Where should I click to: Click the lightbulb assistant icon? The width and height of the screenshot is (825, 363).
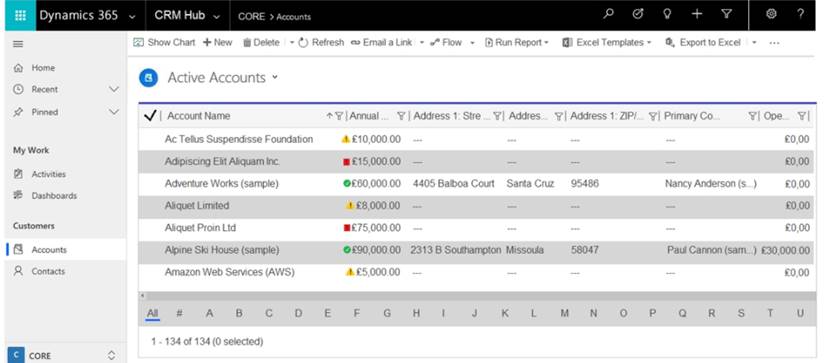pos(667,15)
